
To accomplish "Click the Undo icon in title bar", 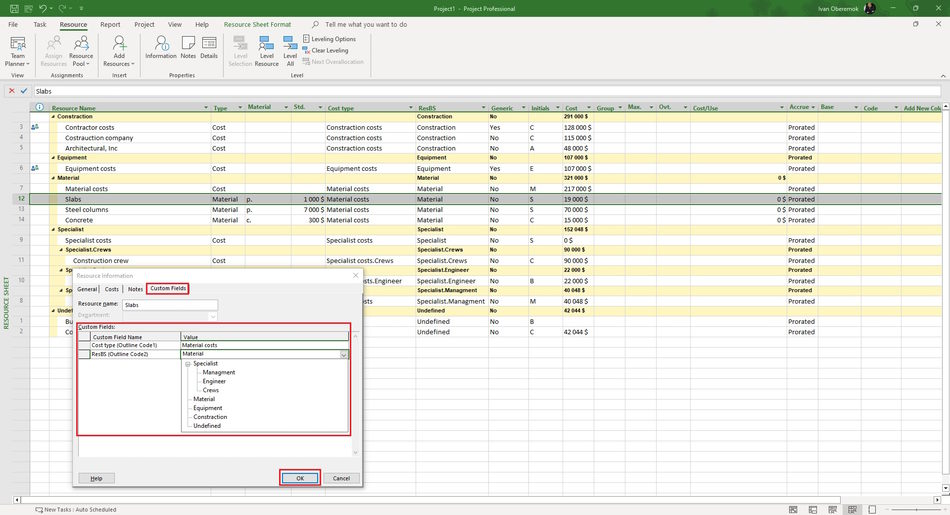I will click(x=42, y=8).
